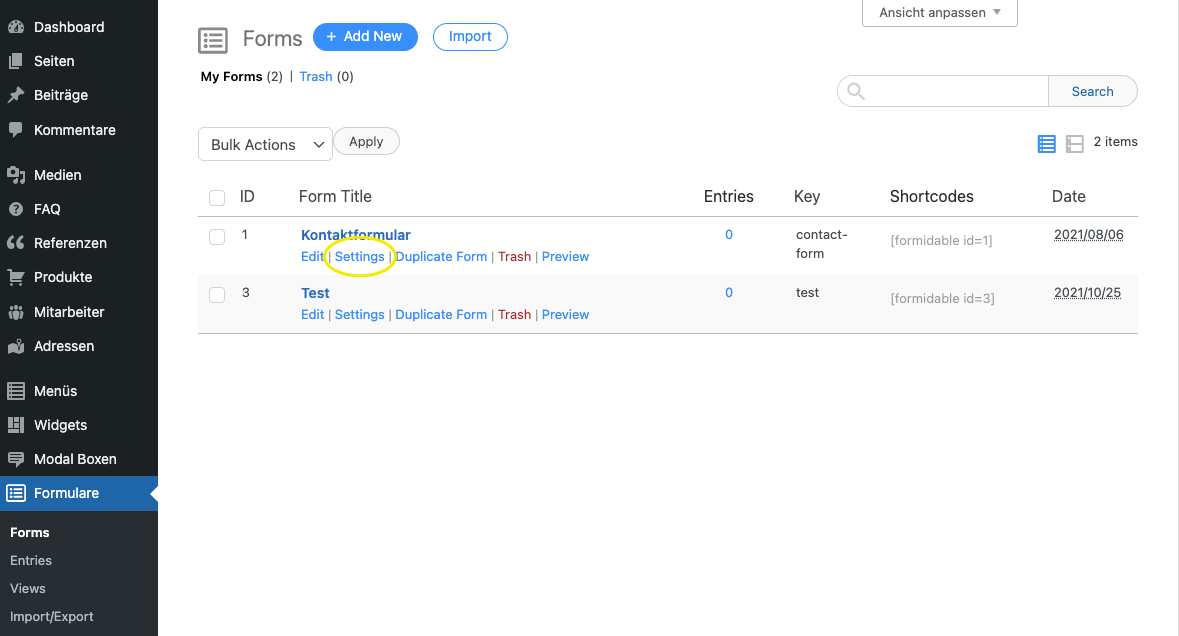1179x636 pixels.
Task: Open the Bulk Actions dropdown
Action: pyautogui.click(x=265, y=144)
